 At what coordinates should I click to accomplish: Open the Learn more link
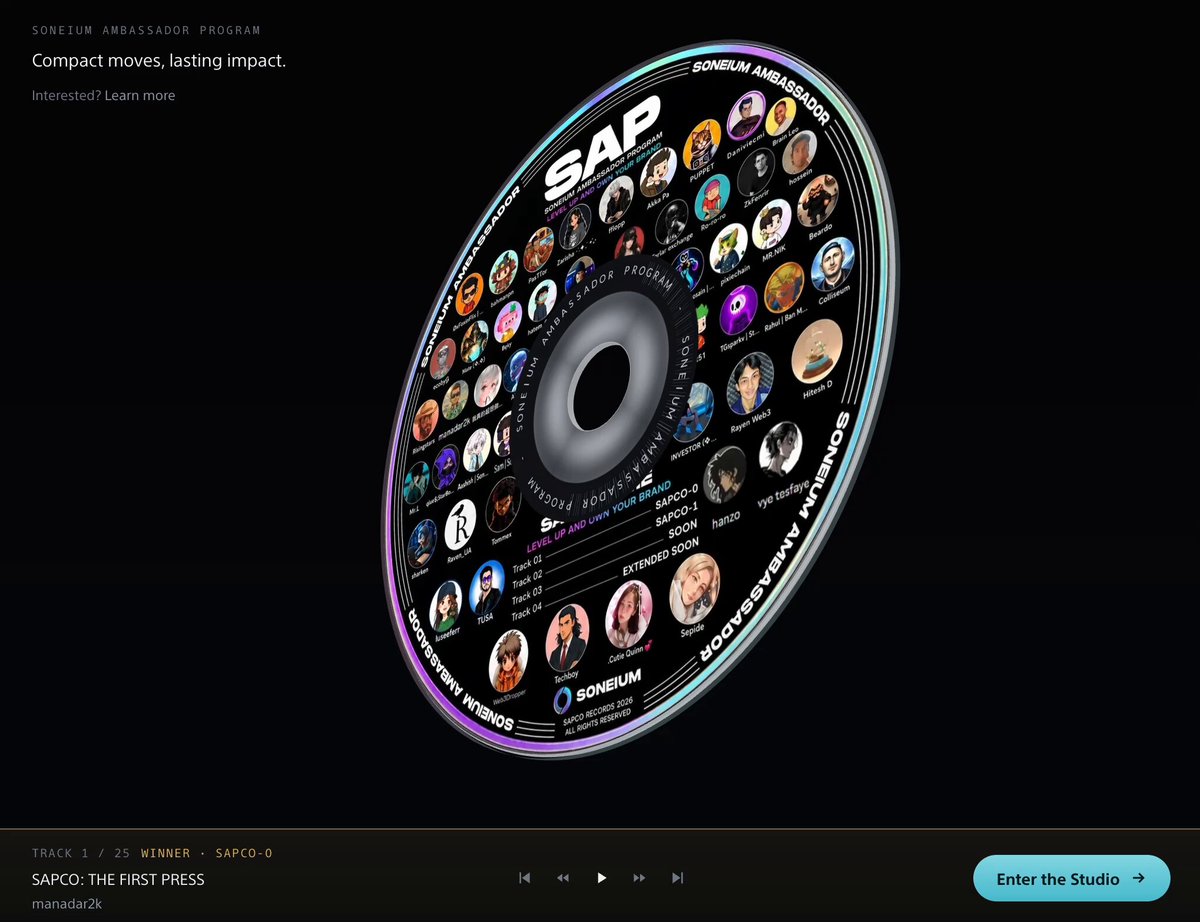(x=140, y=96)
